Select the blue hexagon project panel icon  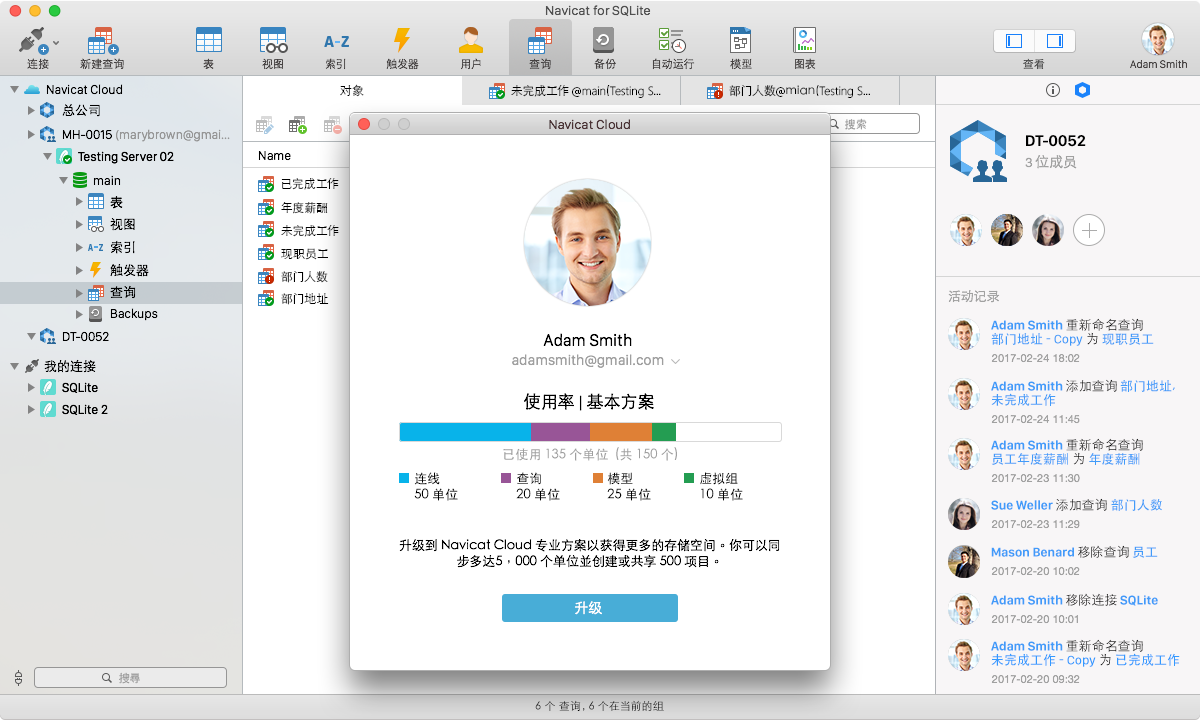[1082, 90]
